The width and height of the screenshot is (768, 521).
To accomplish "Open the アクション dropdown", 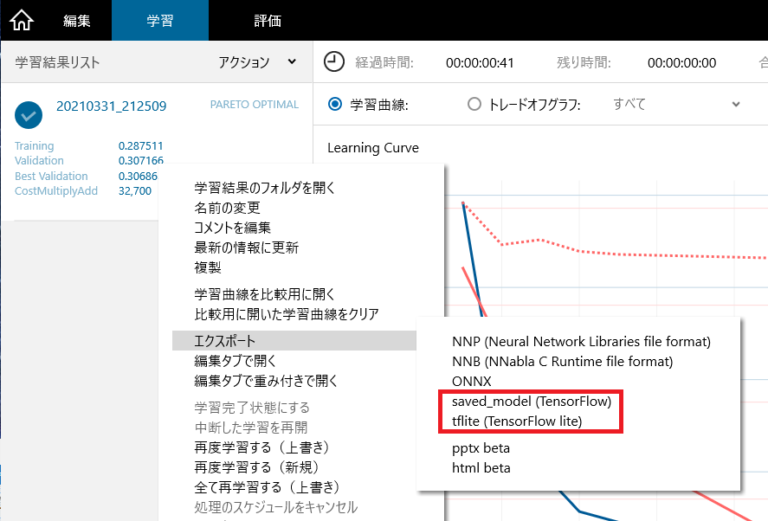I will (x=257, y=62).
